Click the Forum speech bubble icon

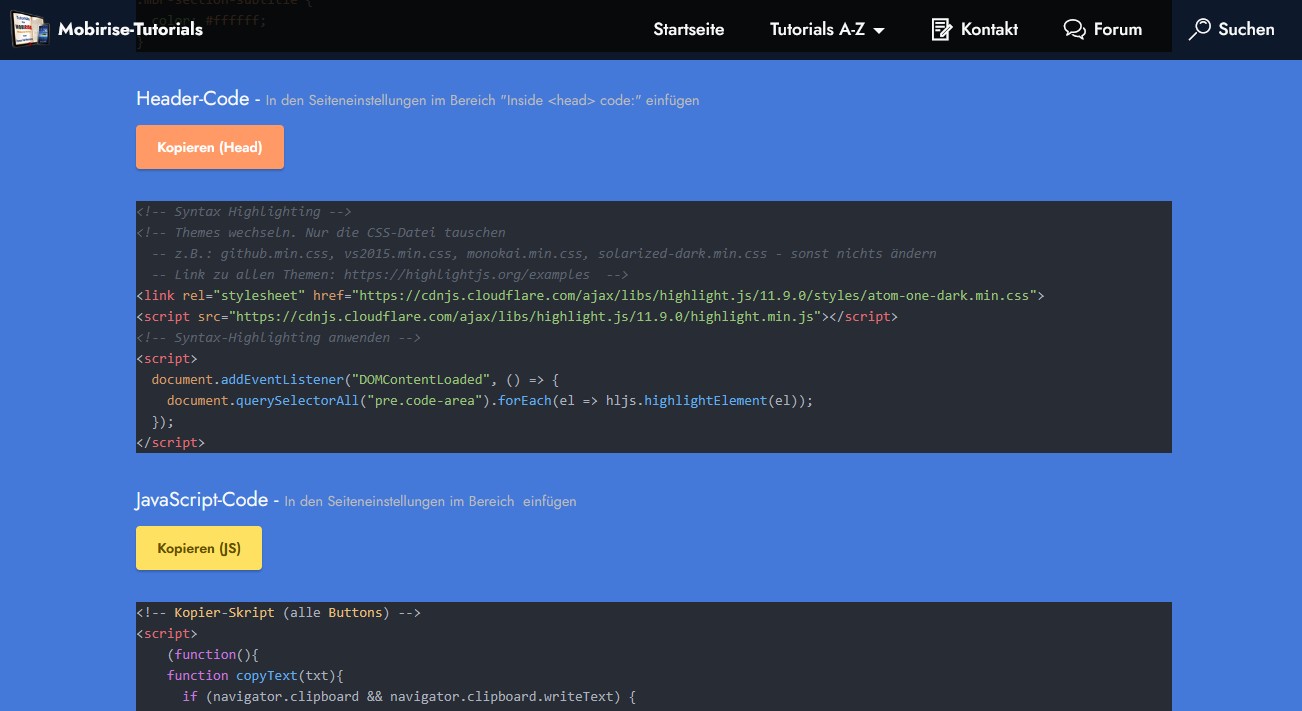click(x=1074, y=30)
